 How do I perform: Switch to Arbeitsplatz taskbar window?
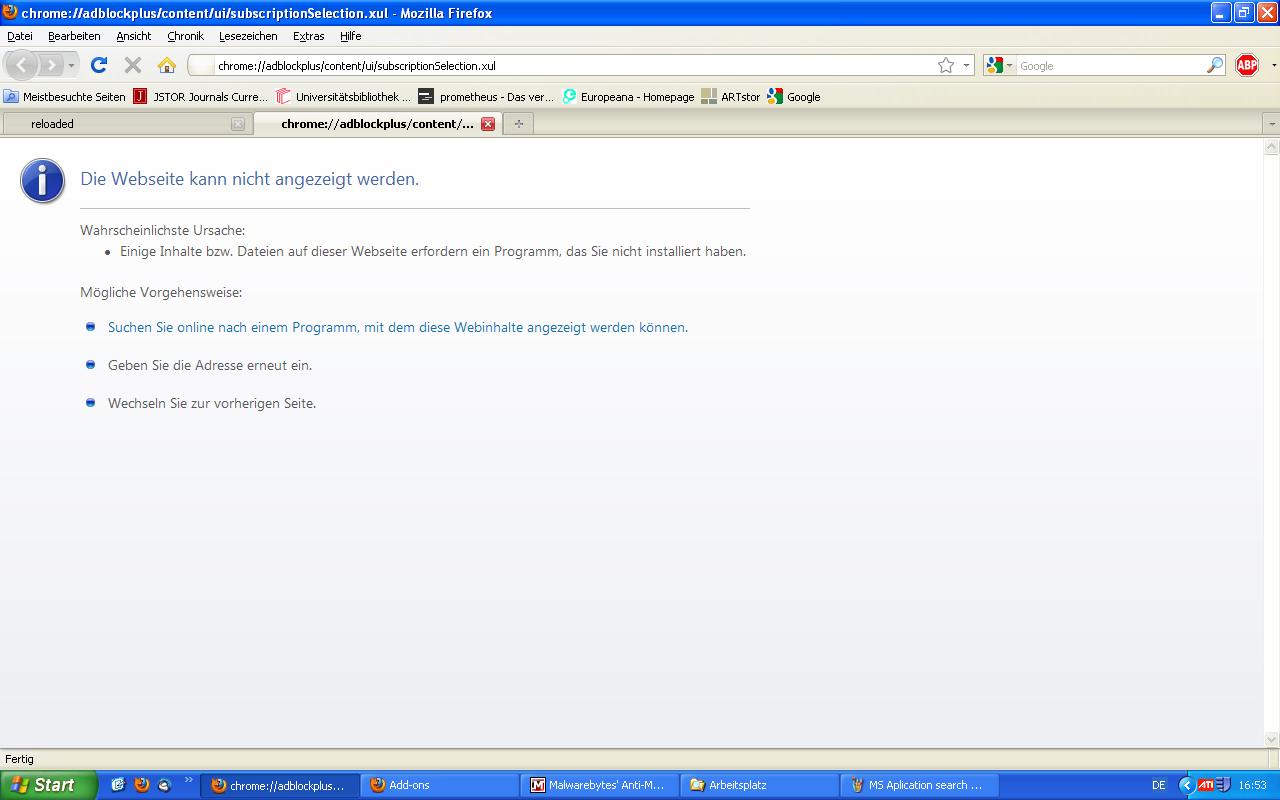pos(760,785)
